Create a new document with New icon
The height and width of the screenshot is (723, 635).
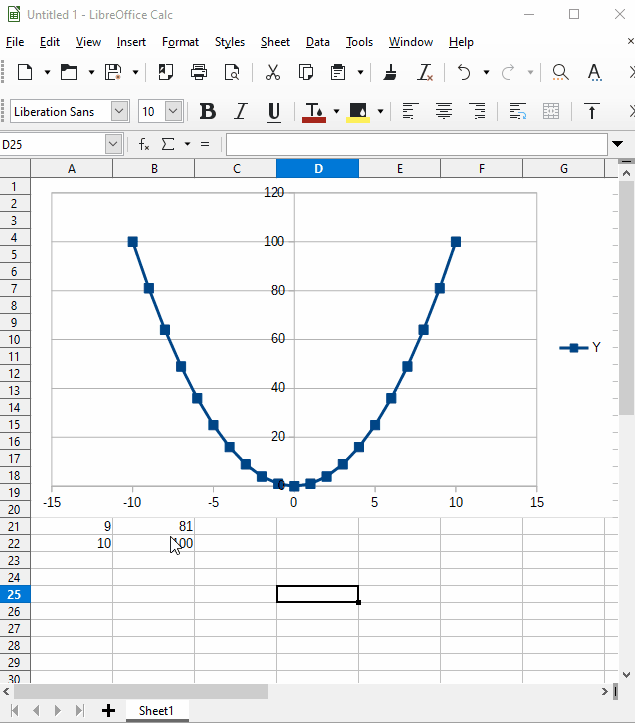click(x=25, y=72)
